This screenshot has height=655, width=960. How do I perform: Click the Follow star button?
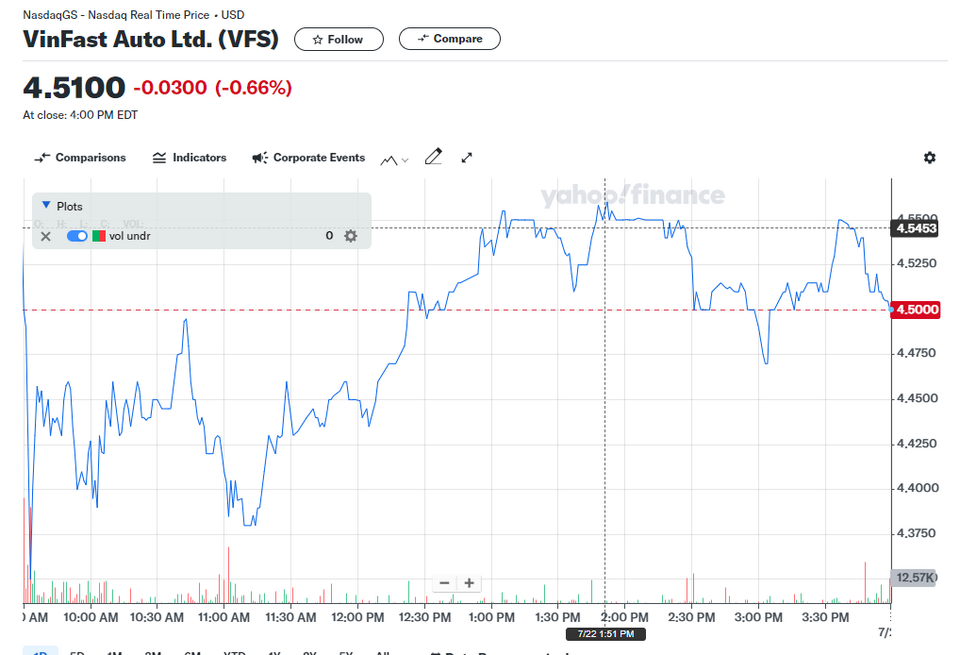[x=339, y=39]
